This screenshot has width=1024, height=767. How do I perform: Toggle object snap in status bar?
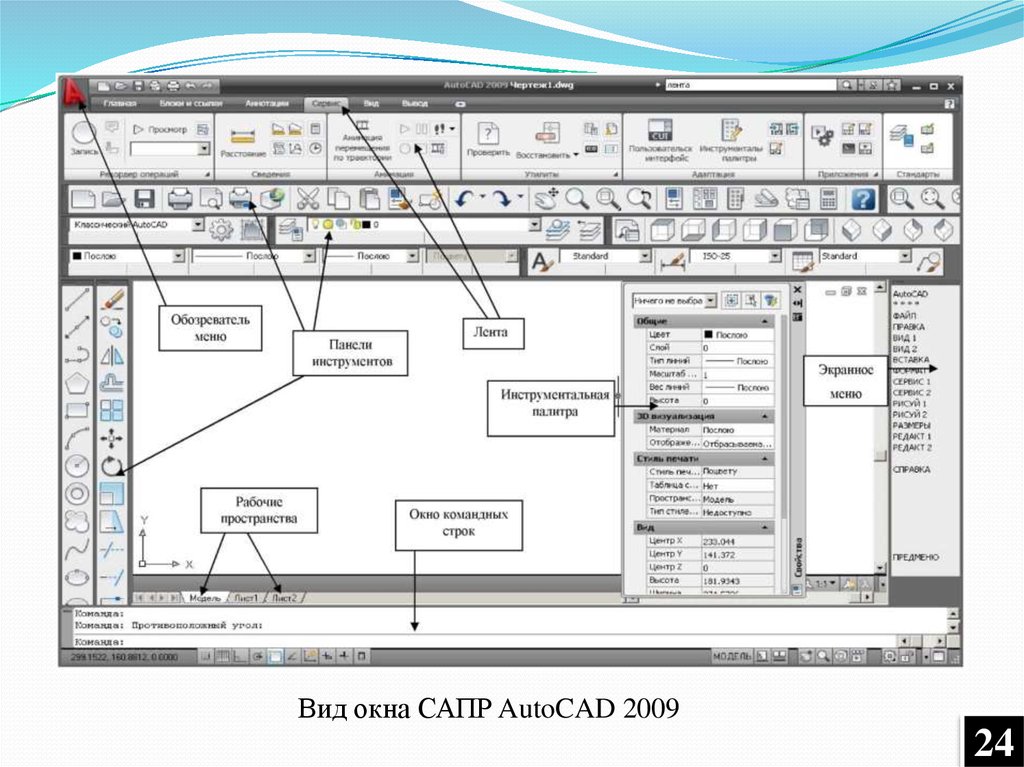click(x=275, y=656)
